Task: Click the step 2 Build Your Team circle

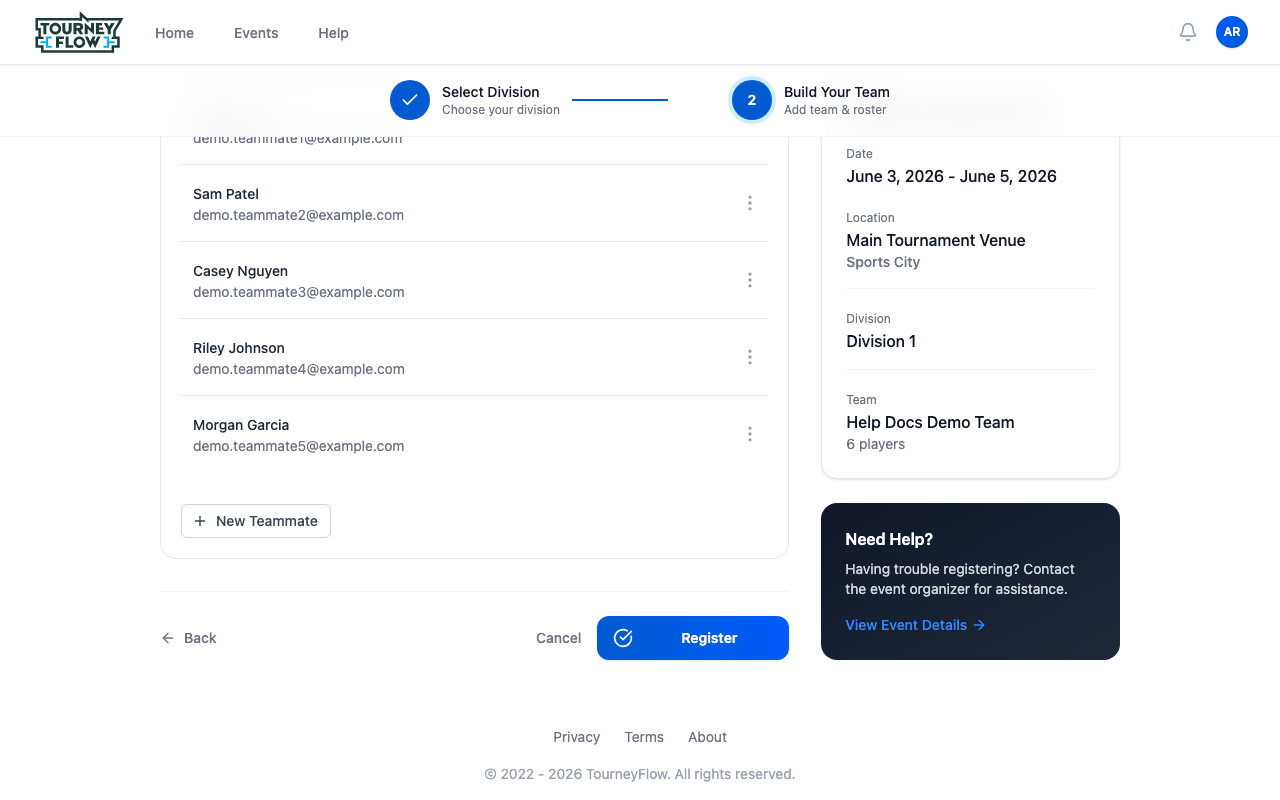Action: coord(752,100)
